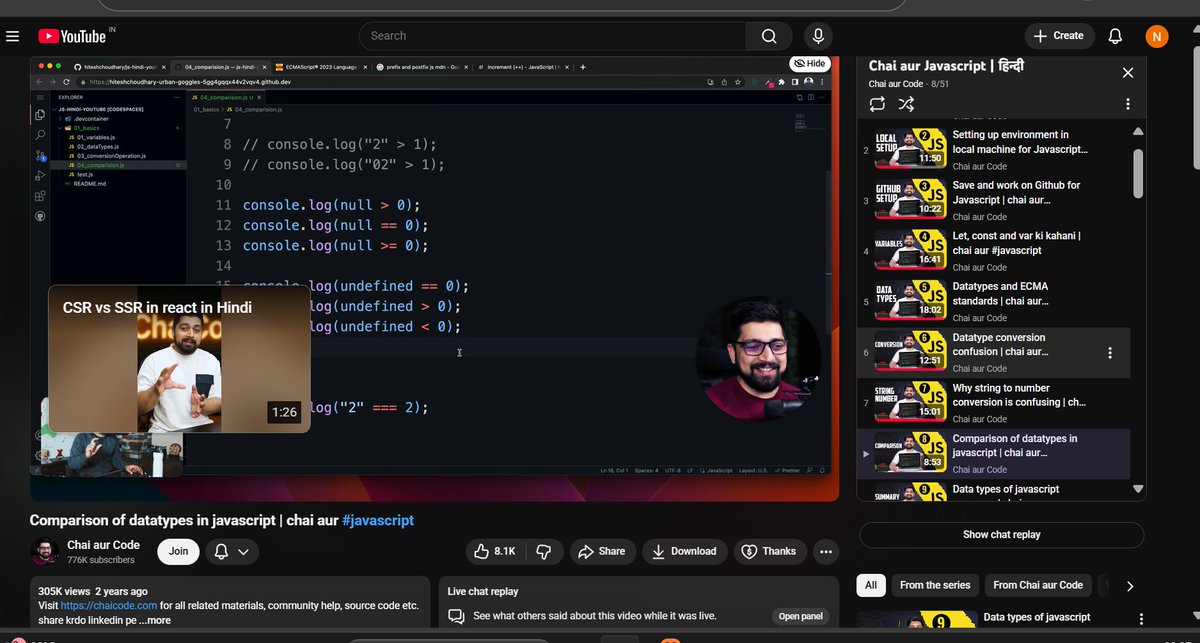The image size is (1200, 643).
Task: Click the live chat replay speech-bubble icon
Action: [456, 616]
